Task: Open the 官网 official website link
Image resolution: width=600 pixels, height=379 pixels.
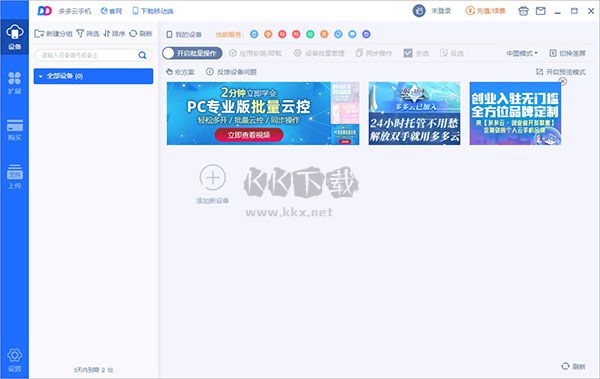Action: 111,11
